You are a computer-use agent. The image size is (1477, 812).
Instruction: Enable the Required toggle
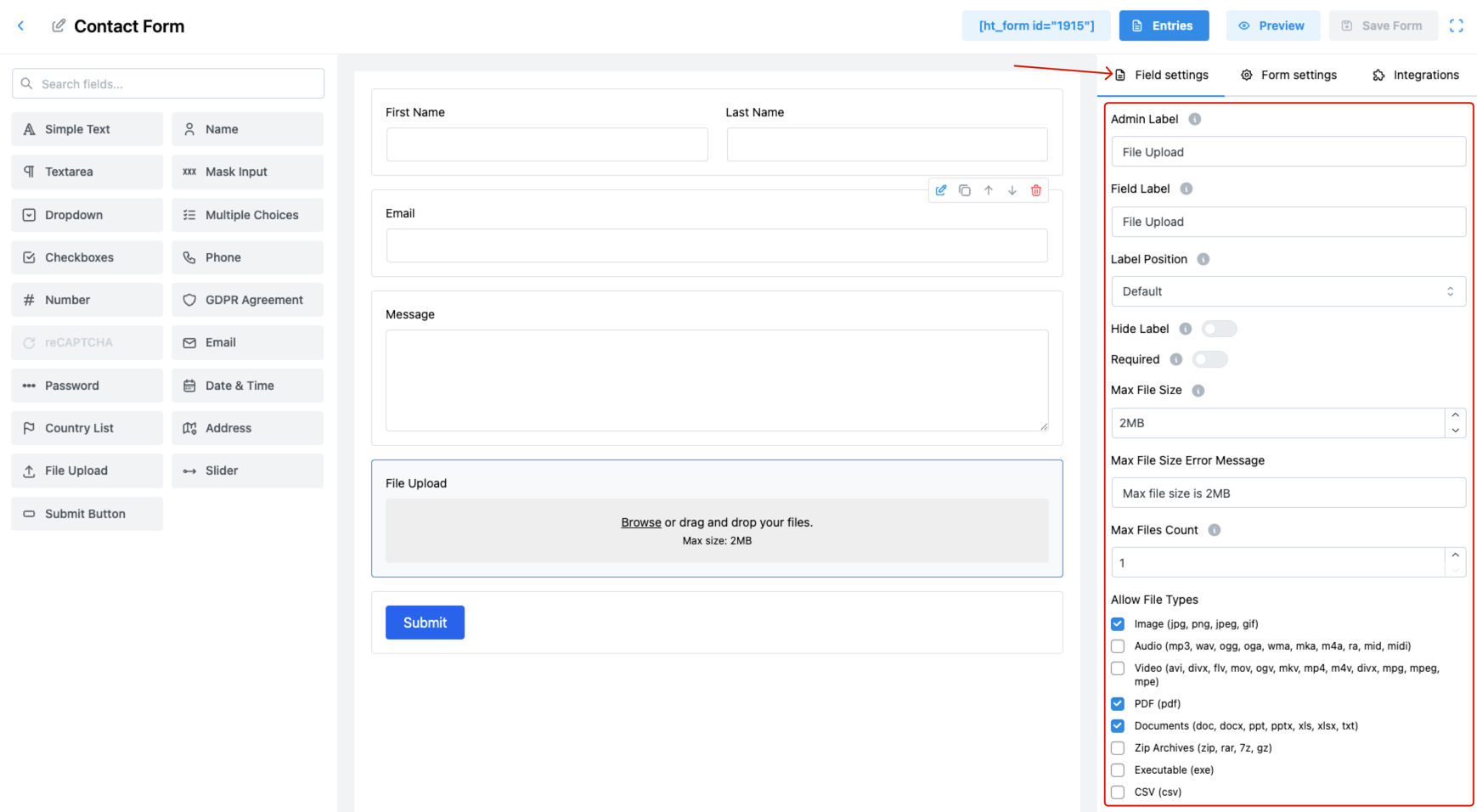tap(1210, 359)
